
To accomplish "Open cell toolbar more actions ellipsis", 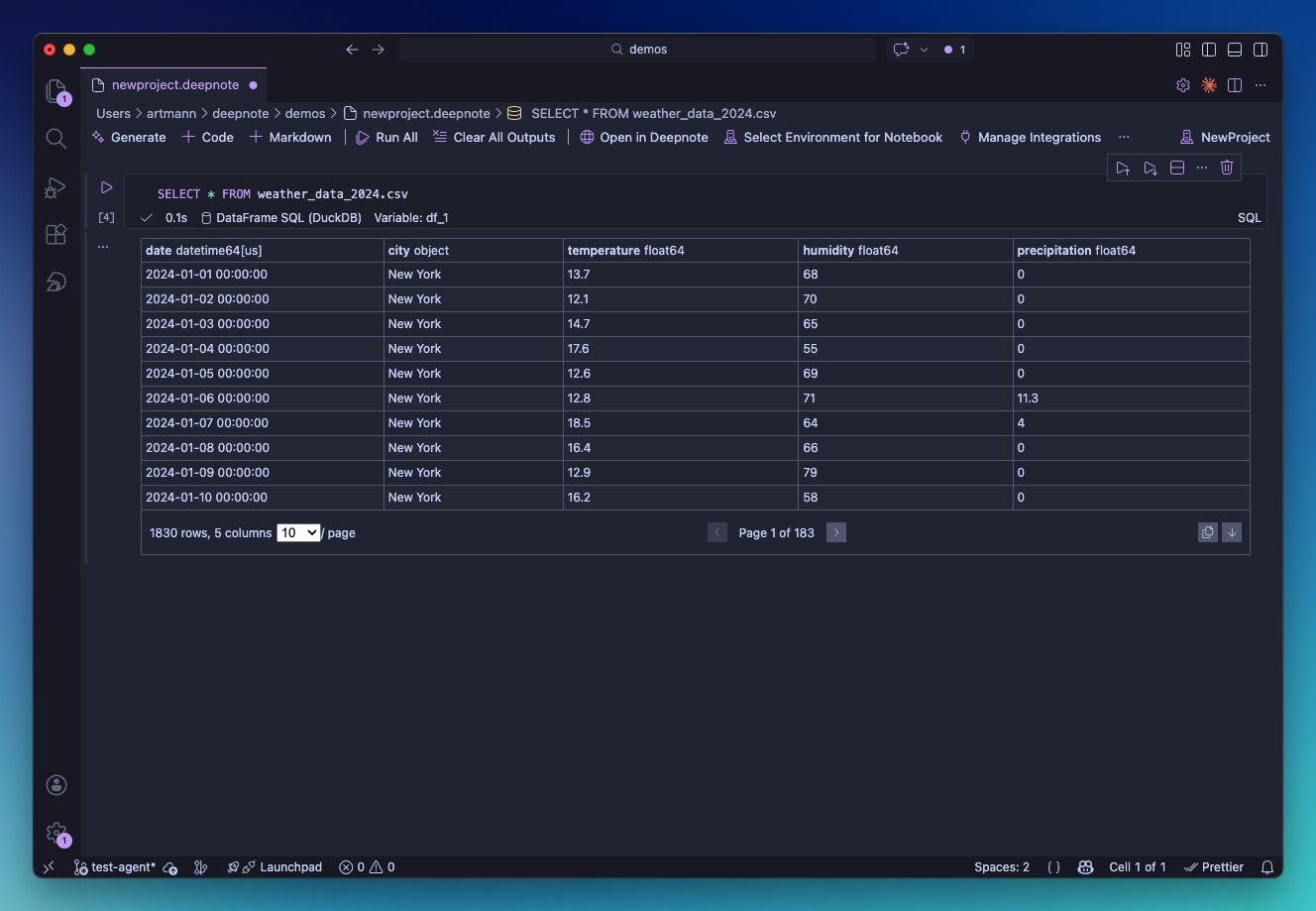I will click(x=1202, y=168).
